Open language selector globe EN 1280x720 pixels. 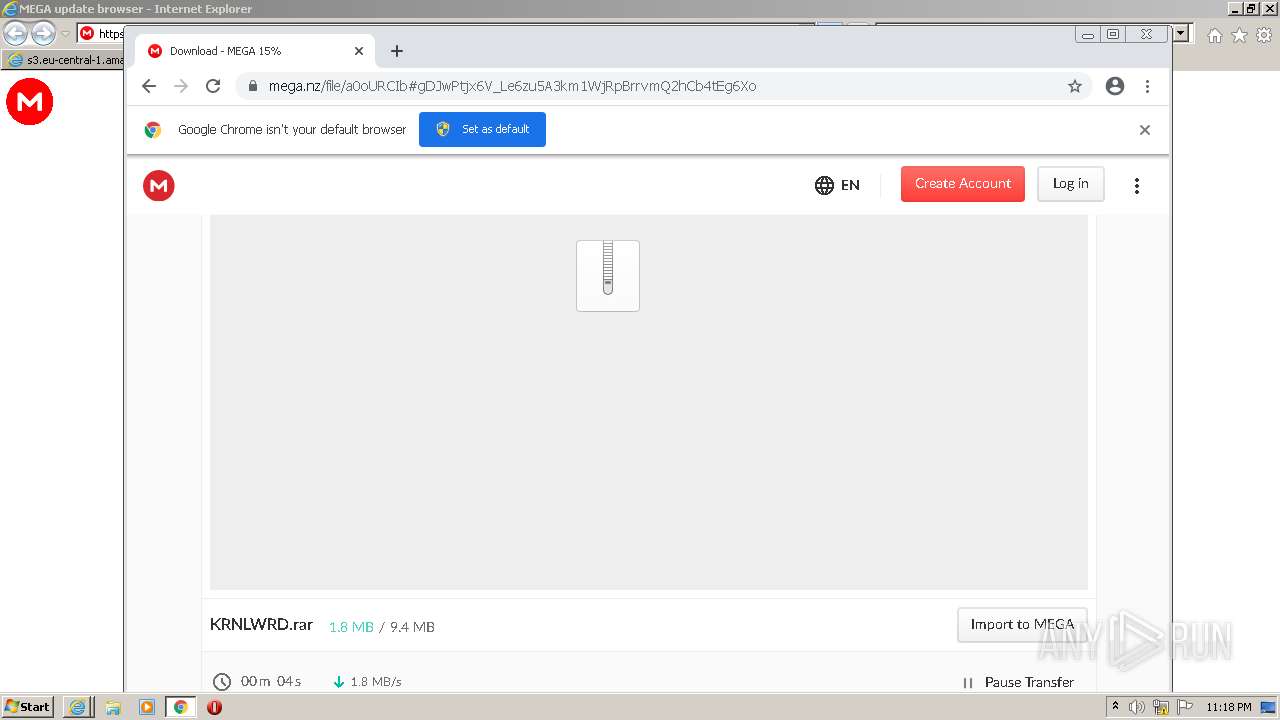coord(838,185)
